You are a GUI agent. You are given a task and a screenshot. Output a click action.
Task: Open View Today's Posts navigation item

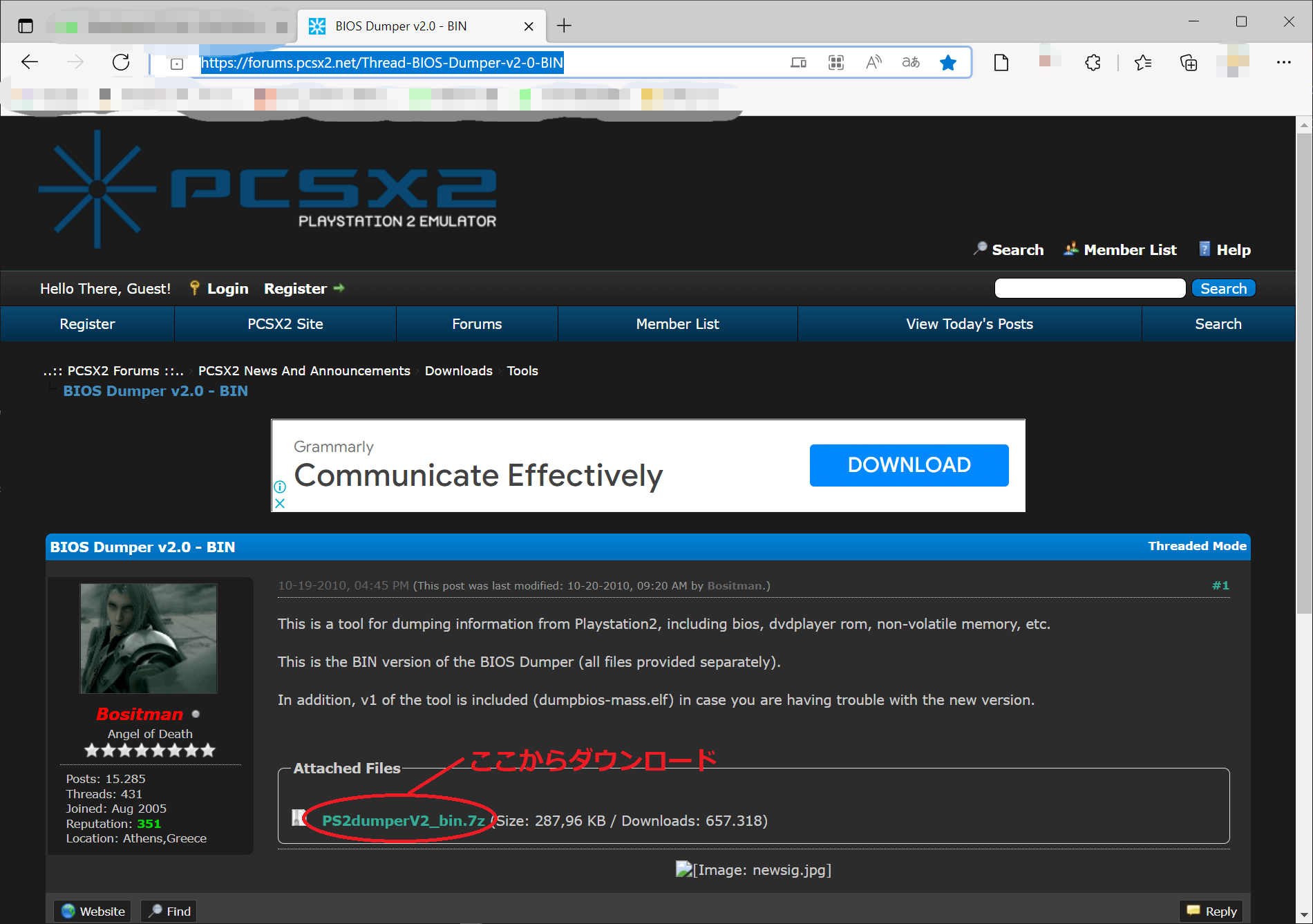click(x=970, y=324)
